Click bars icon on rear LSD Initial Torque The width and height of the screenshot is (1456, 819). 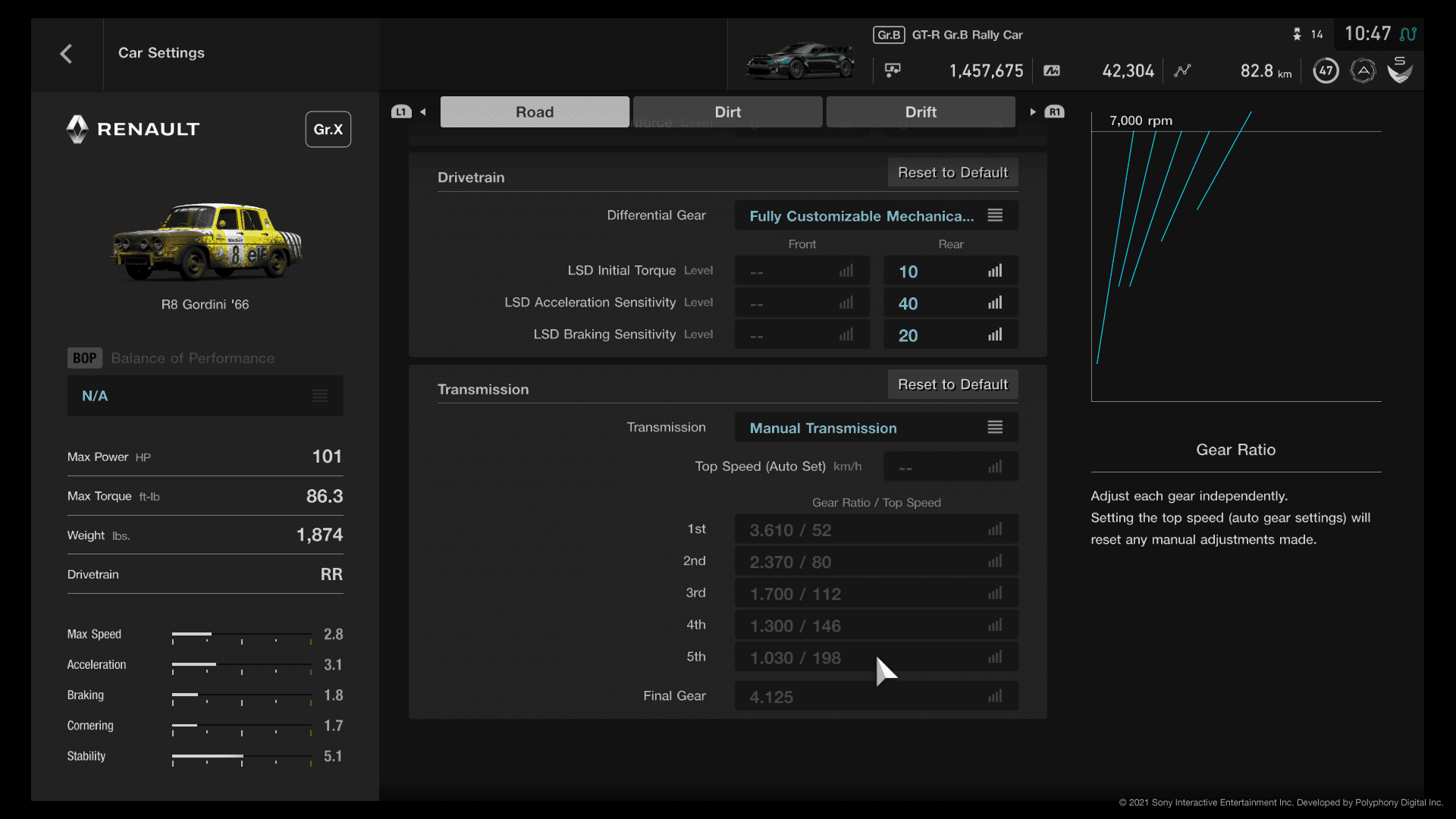pos(995,271)
